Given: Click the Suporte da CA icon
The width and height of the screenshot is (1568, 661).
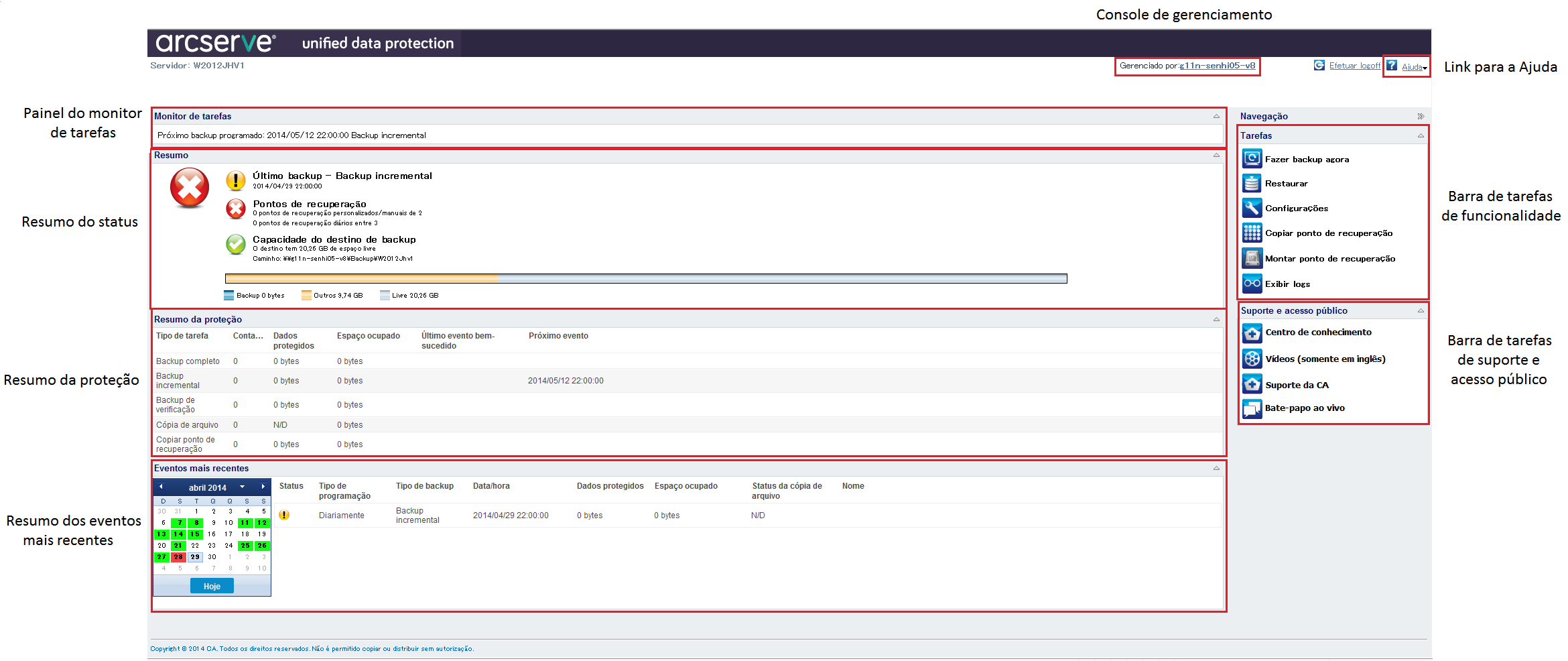Looking at the screenshot, I should click(x=1252, y=384).
